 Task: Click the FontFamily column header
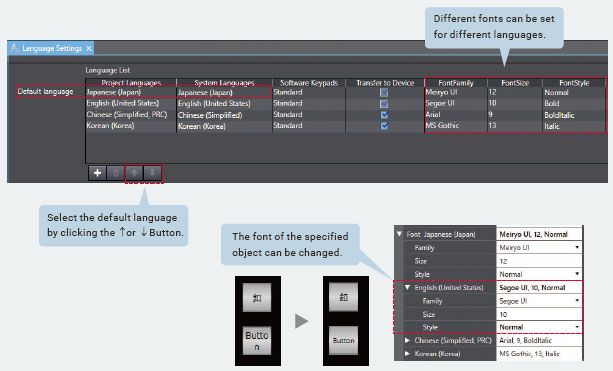coord(456,83)
